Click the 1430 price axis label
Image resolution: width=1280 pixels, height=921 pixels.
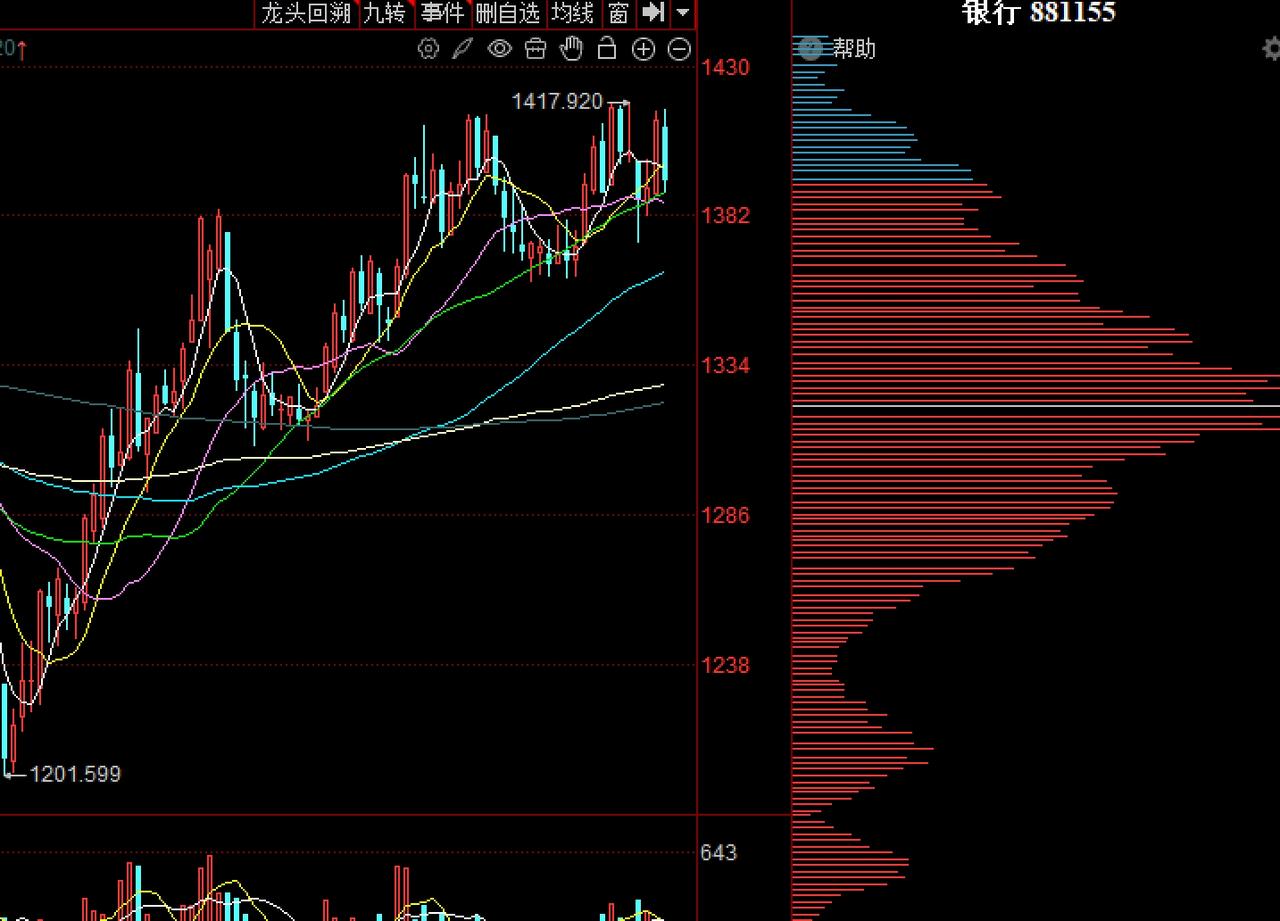[725, 67]
